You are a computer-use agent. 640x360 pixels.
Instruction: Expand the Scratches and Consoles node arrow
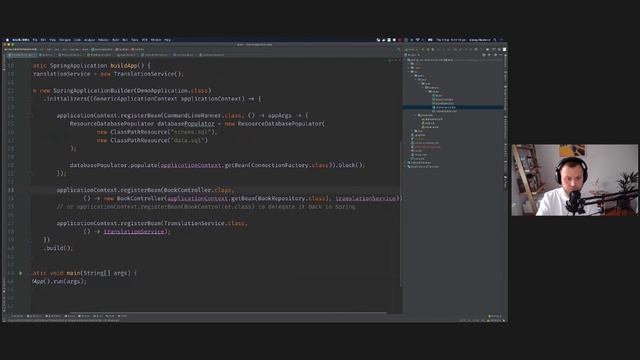pyautogui.click(x=405, y=167)
